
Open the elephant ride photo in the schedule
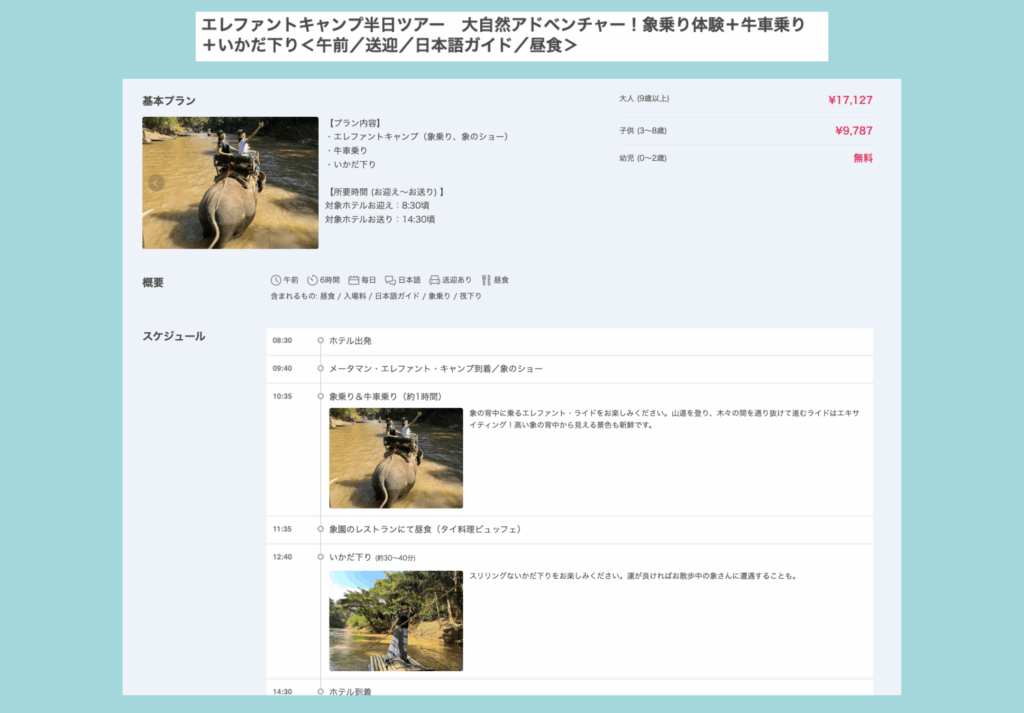click(396, 458)
